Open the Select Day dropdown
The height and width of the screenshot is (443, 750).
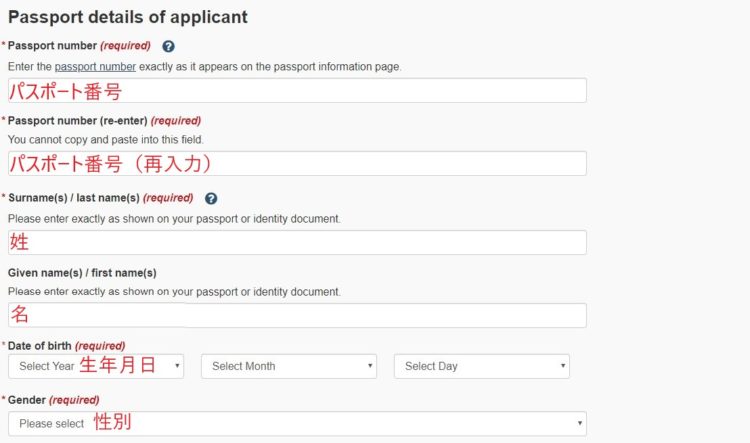(481, 366)
